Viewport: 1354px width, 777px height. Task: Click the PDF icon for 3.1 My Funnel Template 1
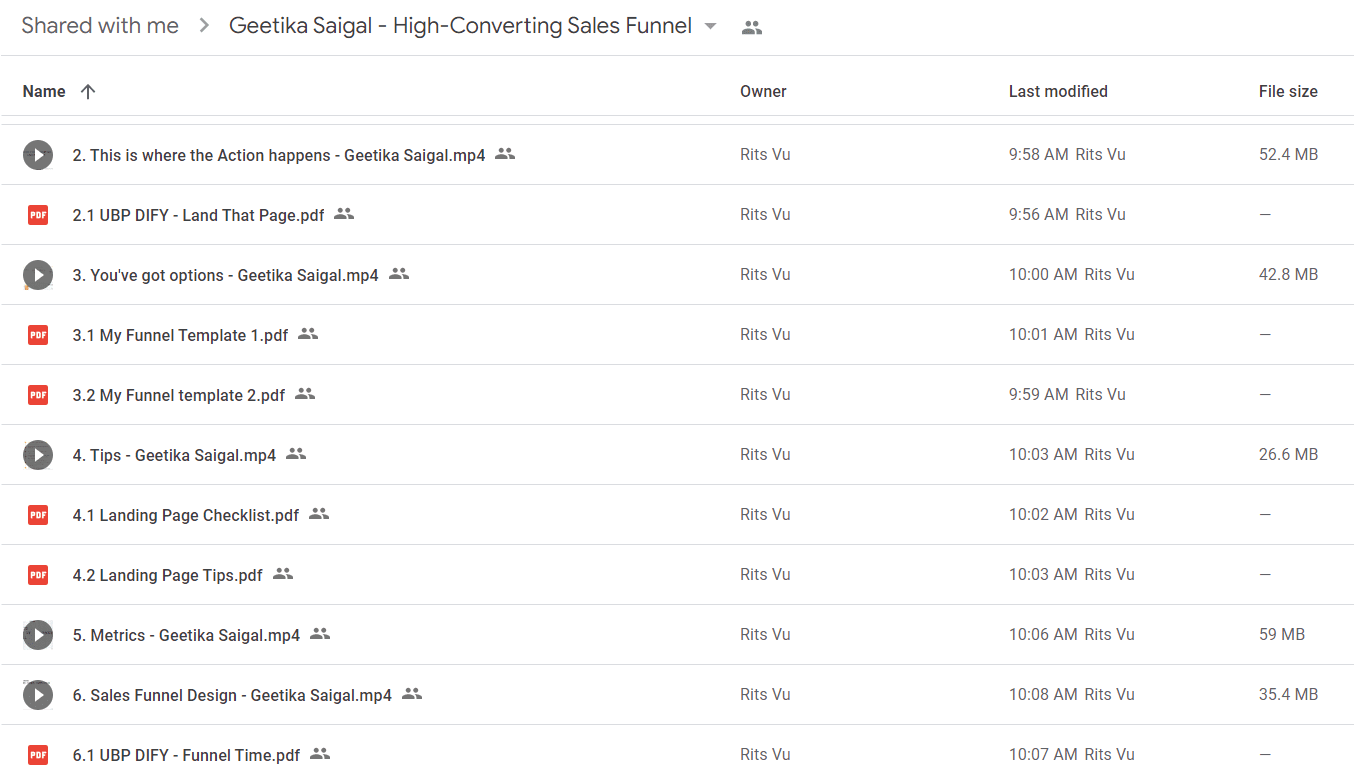pos(38,334)
